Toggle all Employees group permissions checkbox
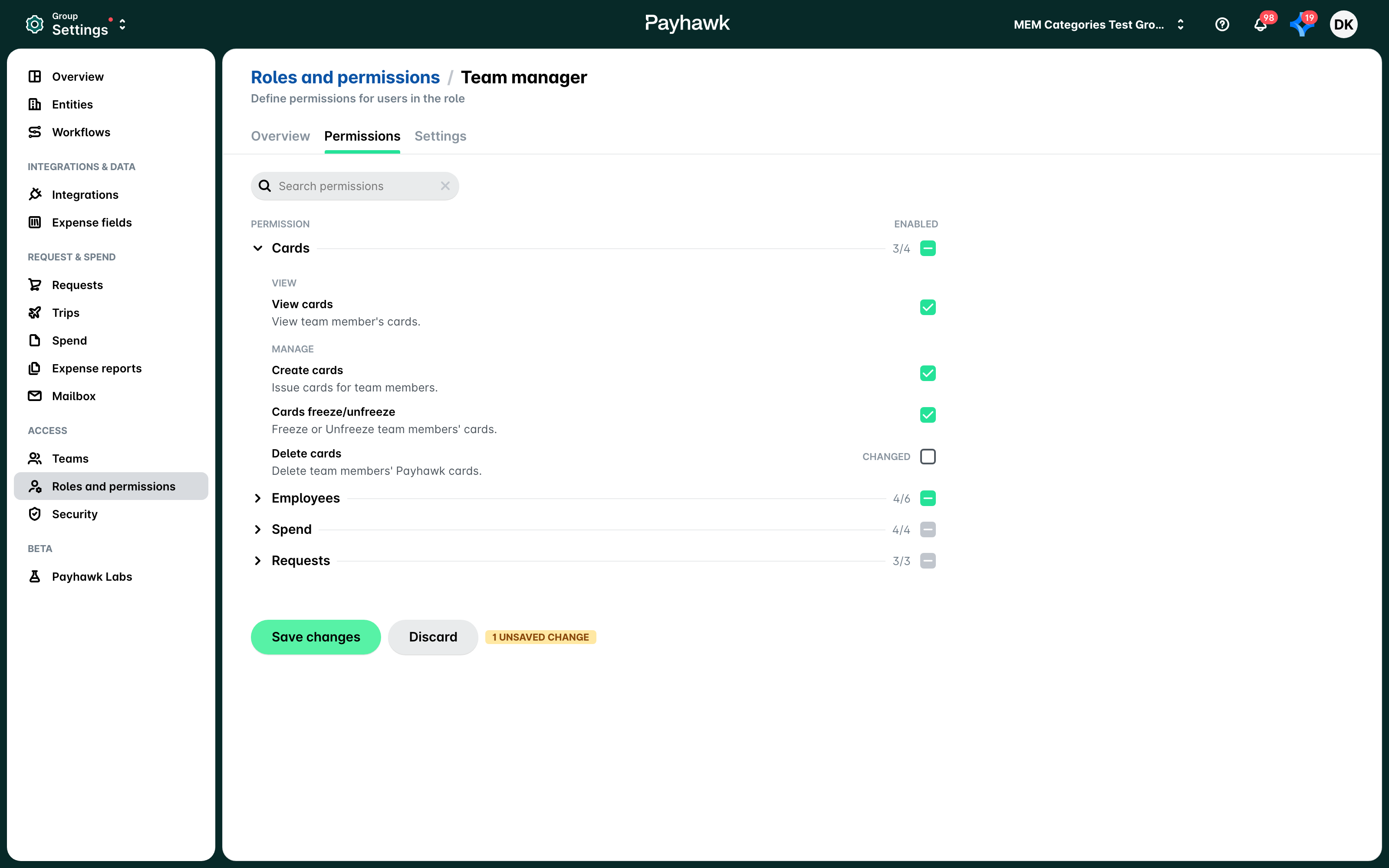The width and height of the screenshot is (1389, 868). tap(928, 498)
